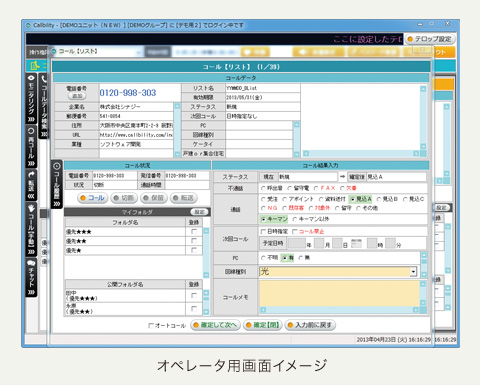The width and height of the screenshot is (480, 385).
Task: Open the モニタリング side tab with eye icon
Action: tap(31, 98)
